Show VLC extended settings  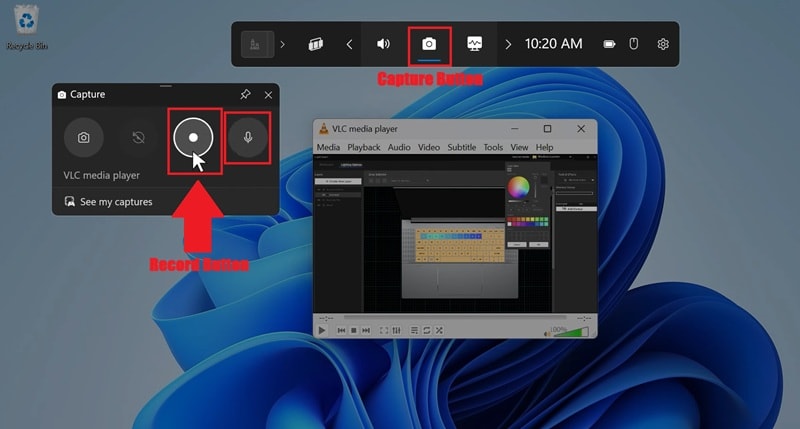pyautogui.click(x=396, y=331)
